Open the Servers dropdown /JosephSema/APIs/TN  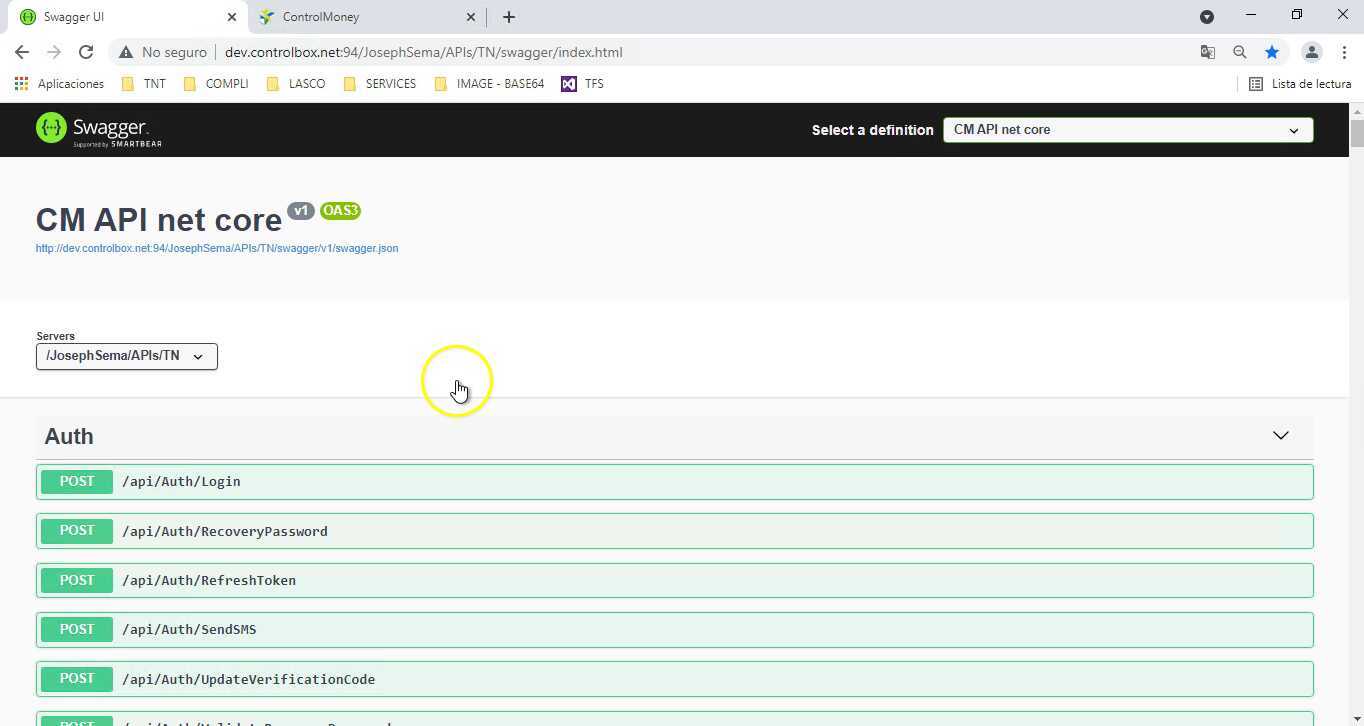(126, 356)
